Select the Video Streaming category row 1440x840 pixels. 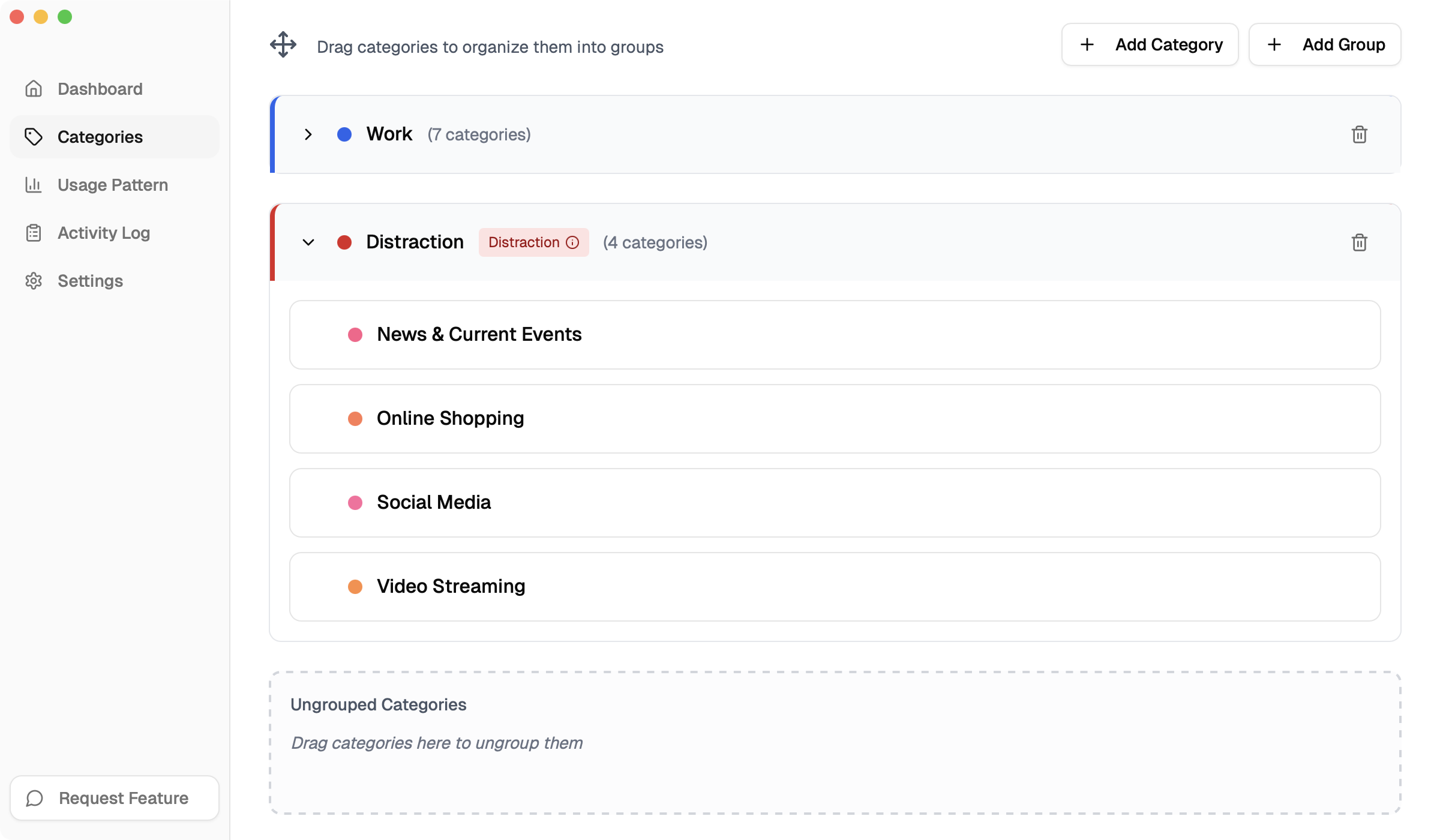click(834, 587)
